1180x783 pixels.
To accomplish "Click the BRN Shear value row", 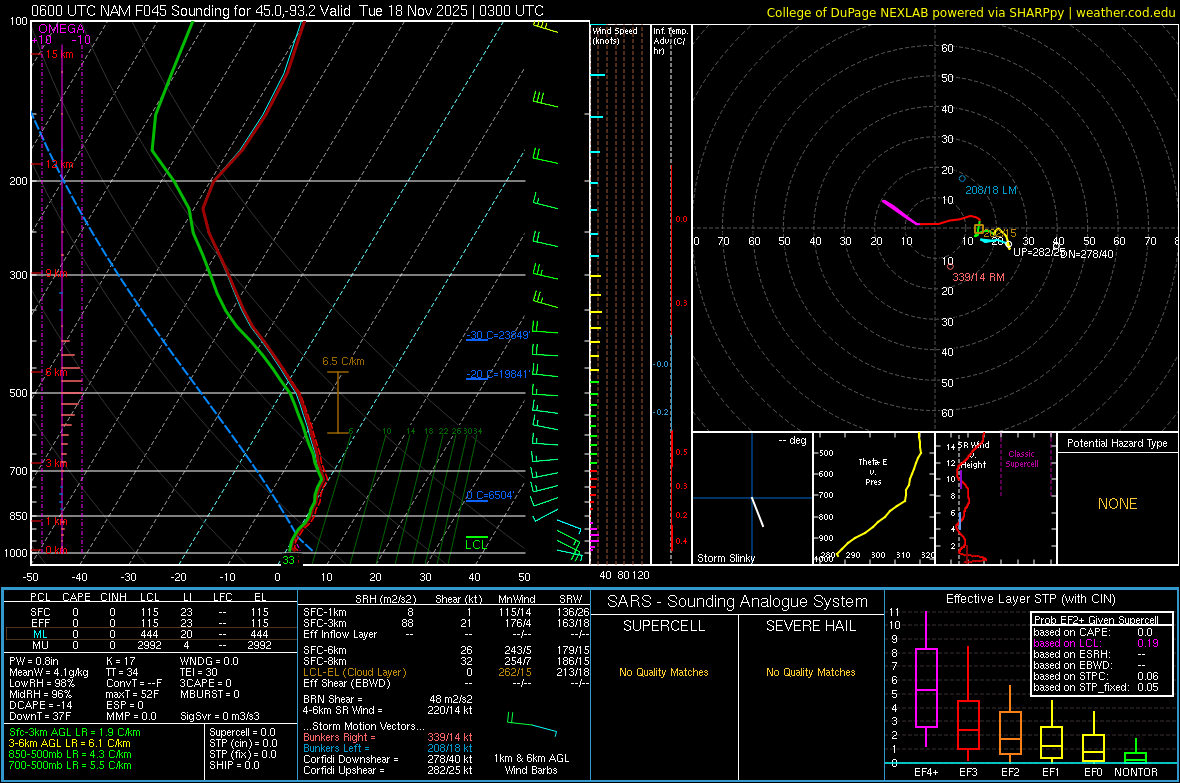I will pyautogui.click(x=388, y=699).
